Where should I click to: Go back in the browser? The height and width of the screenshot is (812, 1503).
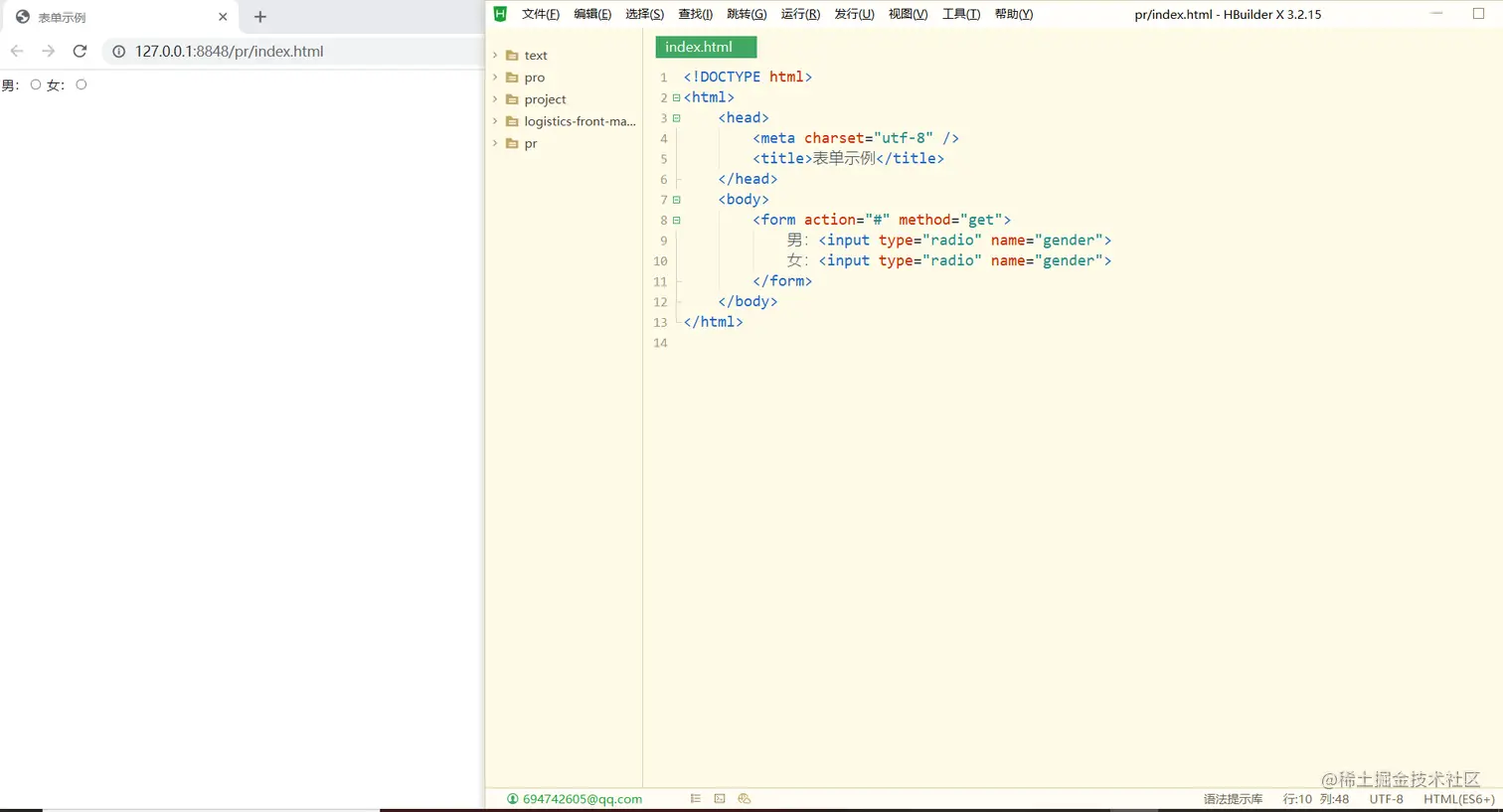[x=17, y=51]
